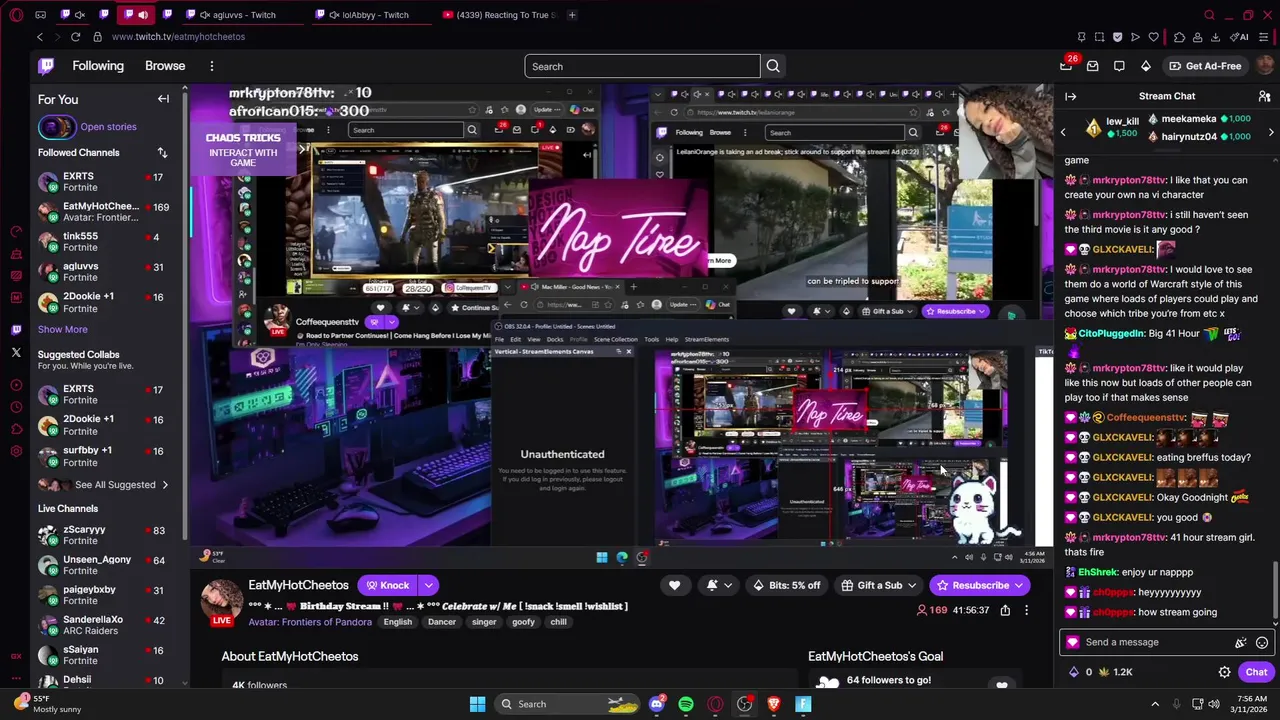Sort the Followed Channels list

(x=162, y=152)
